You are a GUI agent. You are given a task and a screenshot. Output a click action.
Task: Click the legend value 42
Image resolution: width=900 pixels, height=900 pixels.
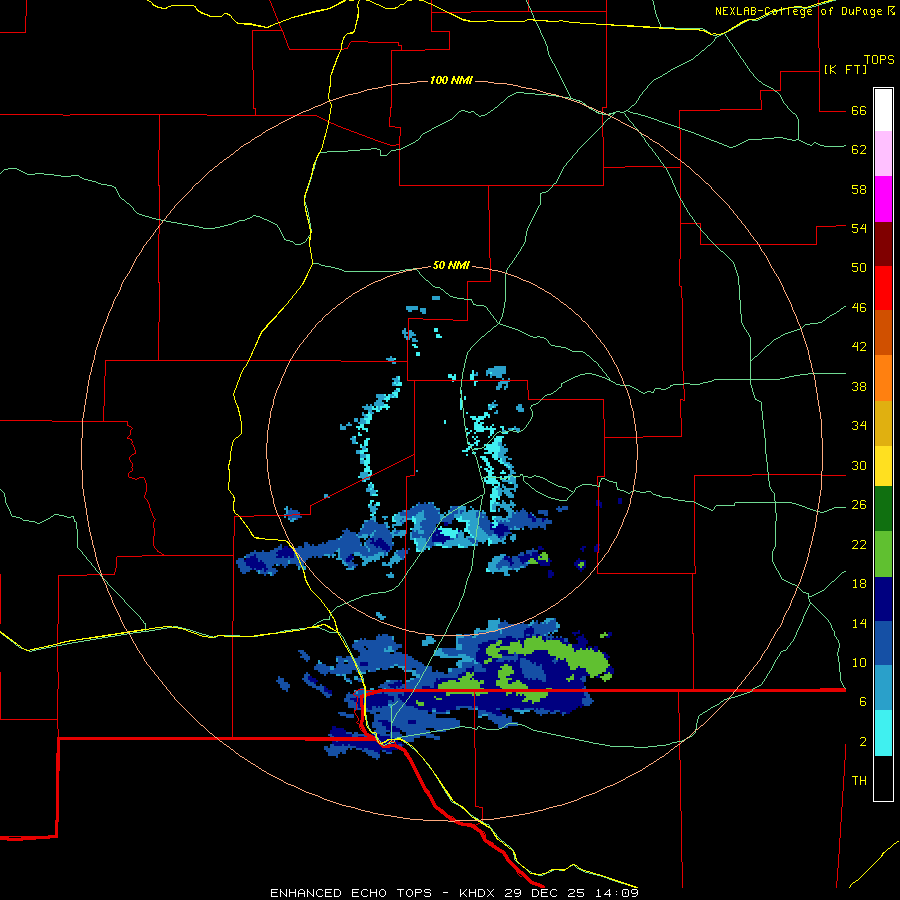tap(859, 347)
